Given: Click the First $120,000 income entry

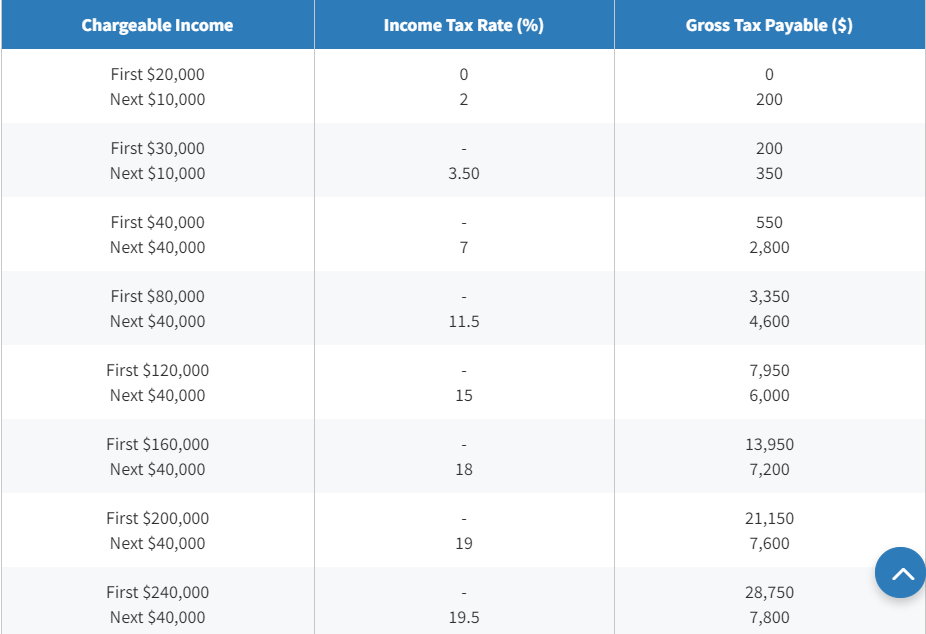Looking at the screenshot, I should (157, 370).
